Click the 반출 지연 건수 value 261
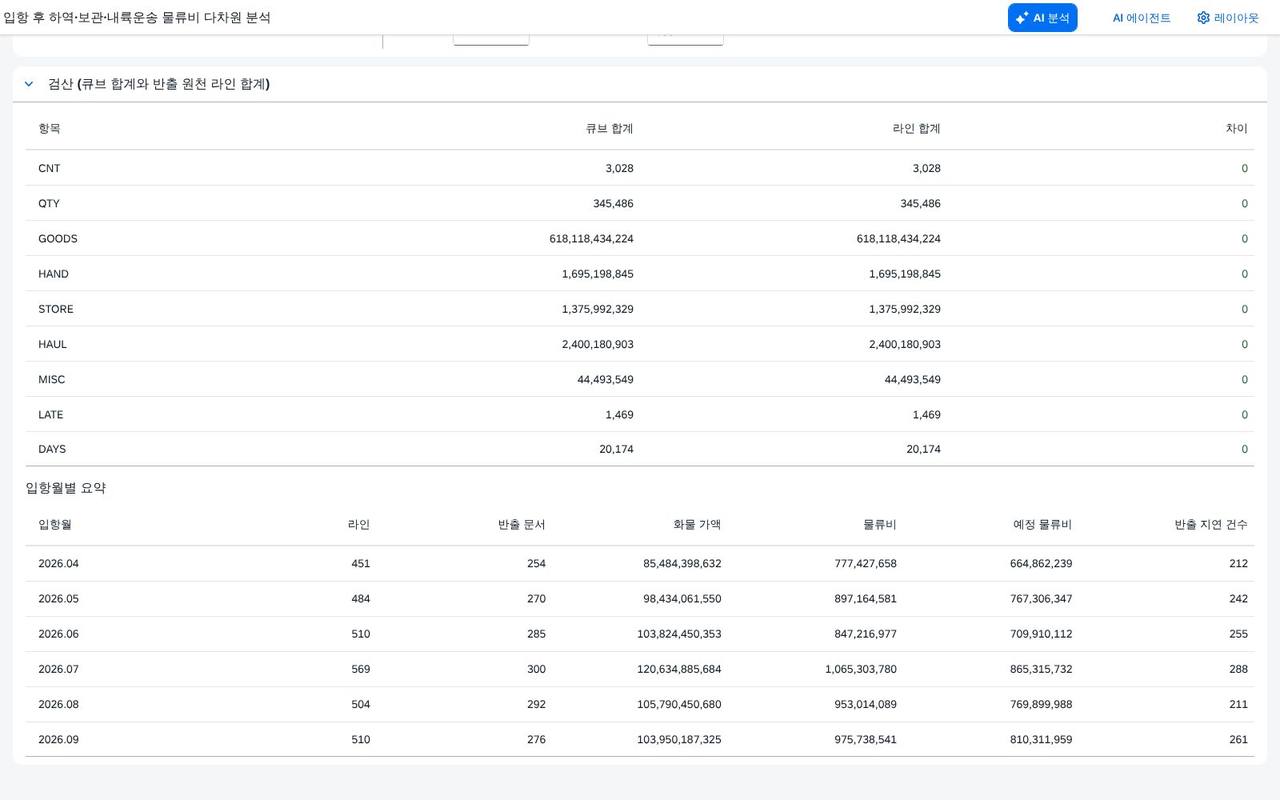Screen dimensions: 1280x800 tap(1239, 739)
